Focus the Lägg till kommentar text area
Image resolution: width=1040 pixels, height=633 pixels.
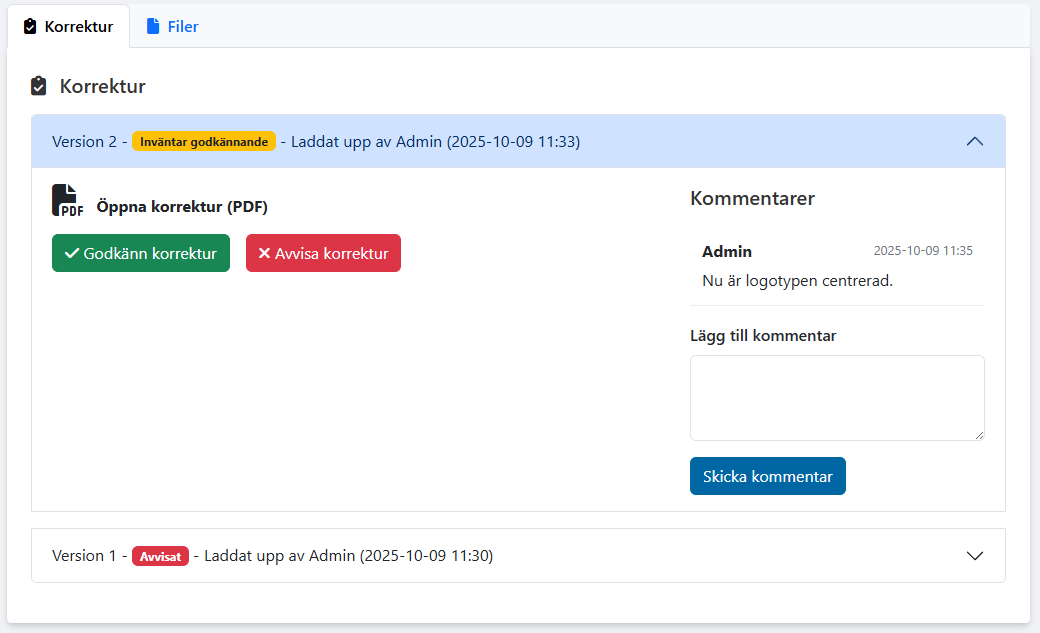pyautogui.click(x=836, y=397)
